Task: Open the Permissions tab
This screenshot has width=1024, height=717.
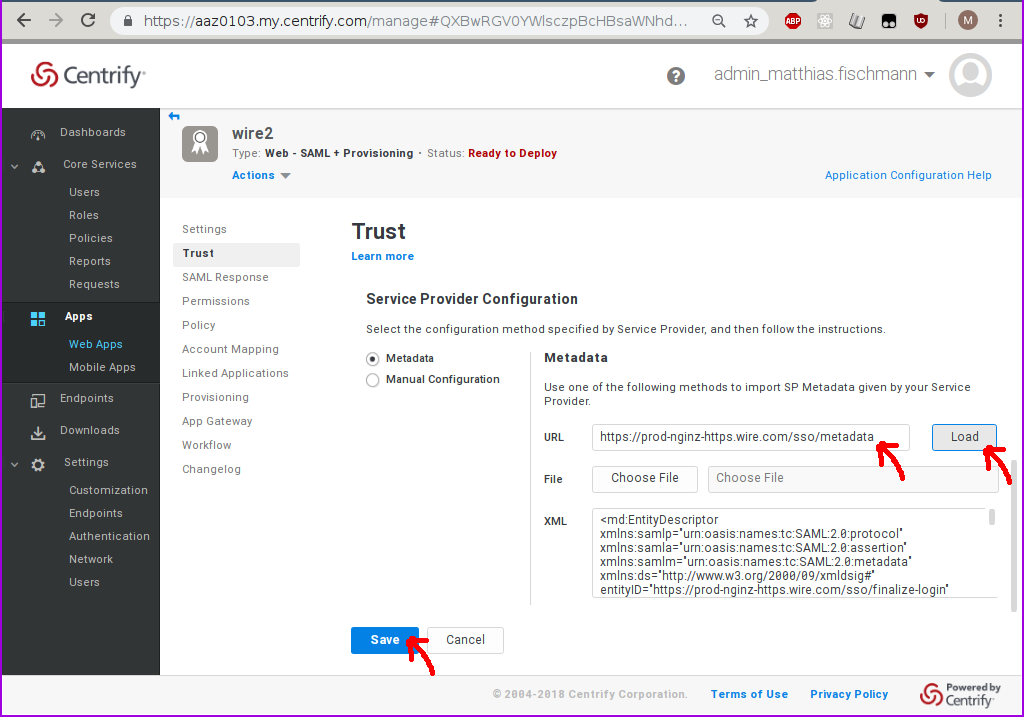Action: [216, 302]
